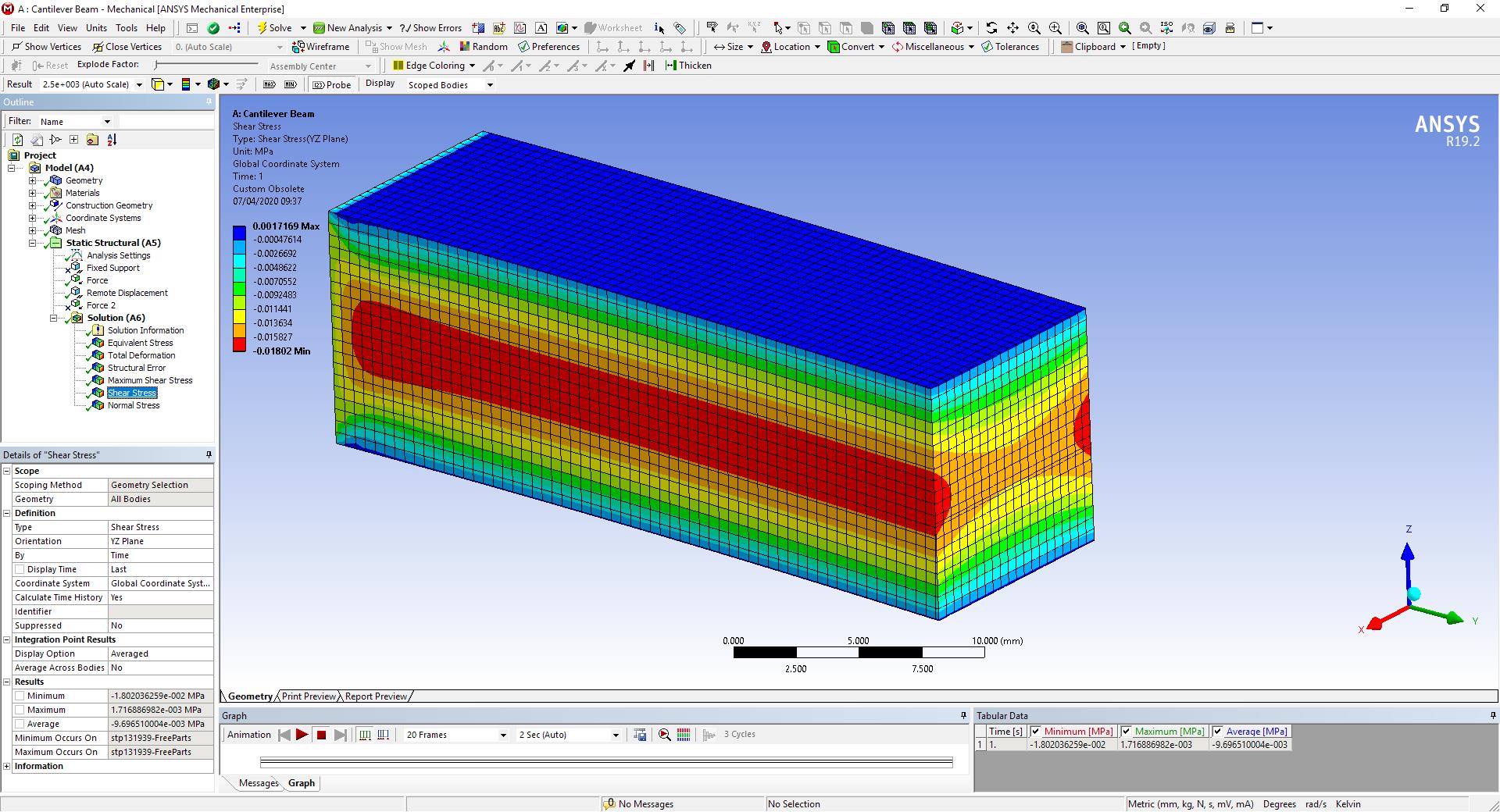
Task: Open the 20 Frames dropdown
Action: tap(502, 735)
